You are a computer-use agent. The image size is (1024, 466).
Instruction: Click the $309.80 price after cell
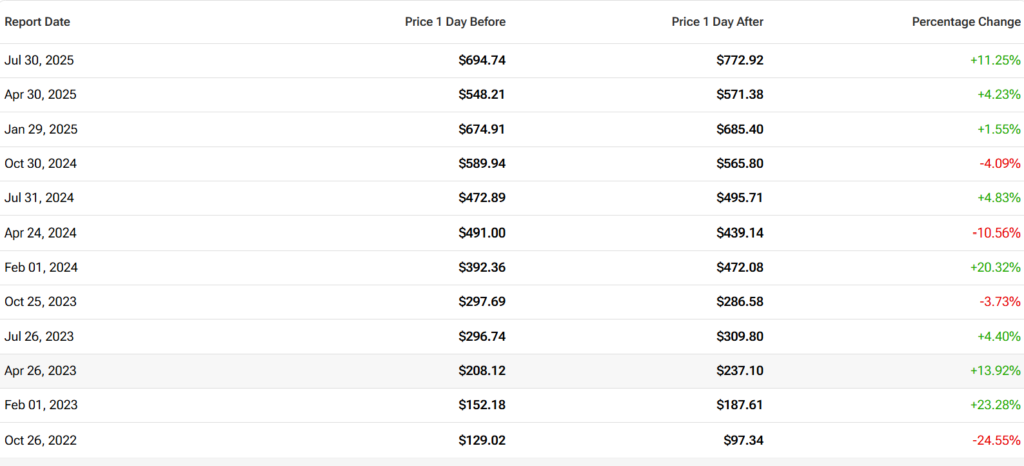(740, 336)
